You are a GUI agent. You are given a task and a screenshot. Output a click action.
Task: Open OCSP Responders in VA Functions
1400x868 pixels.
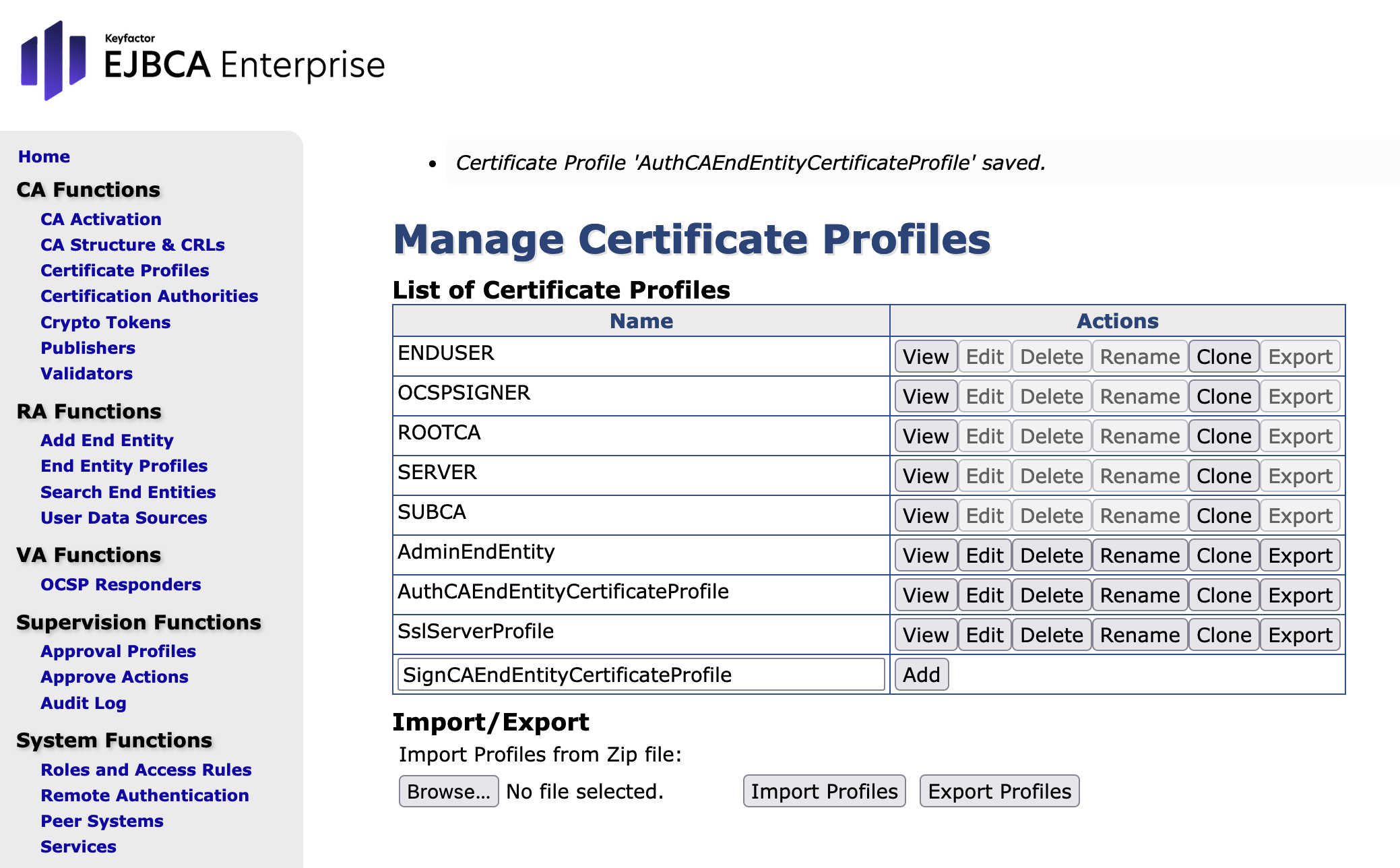[121, 584]
